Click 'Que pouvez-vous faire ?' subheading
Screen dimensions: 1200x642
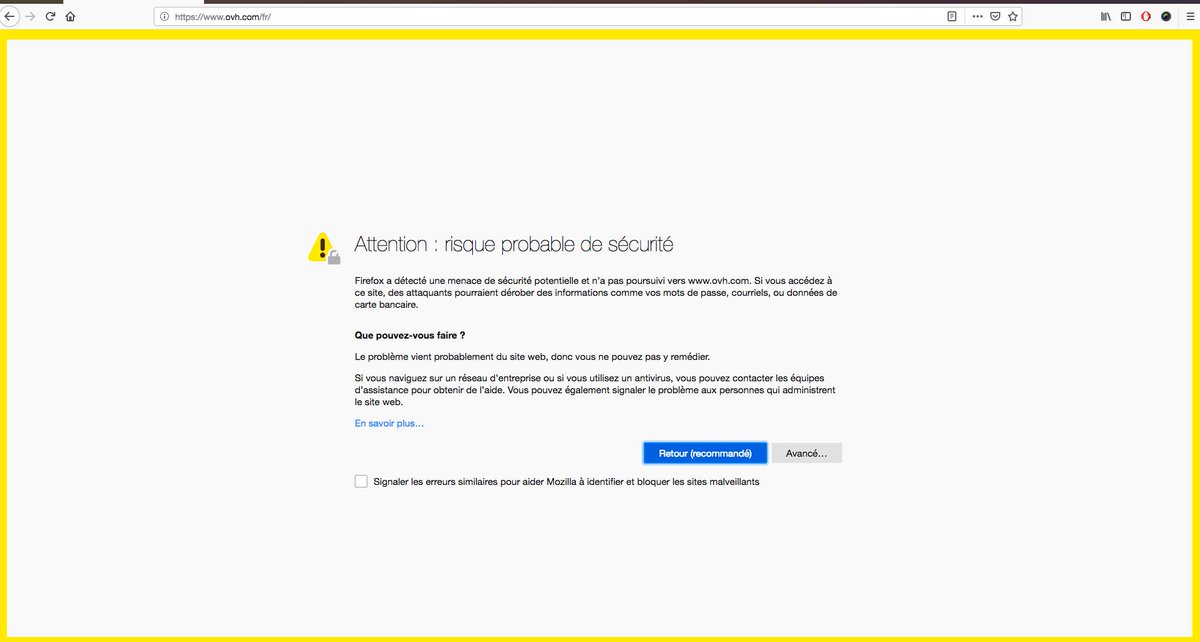coord(410,335)
